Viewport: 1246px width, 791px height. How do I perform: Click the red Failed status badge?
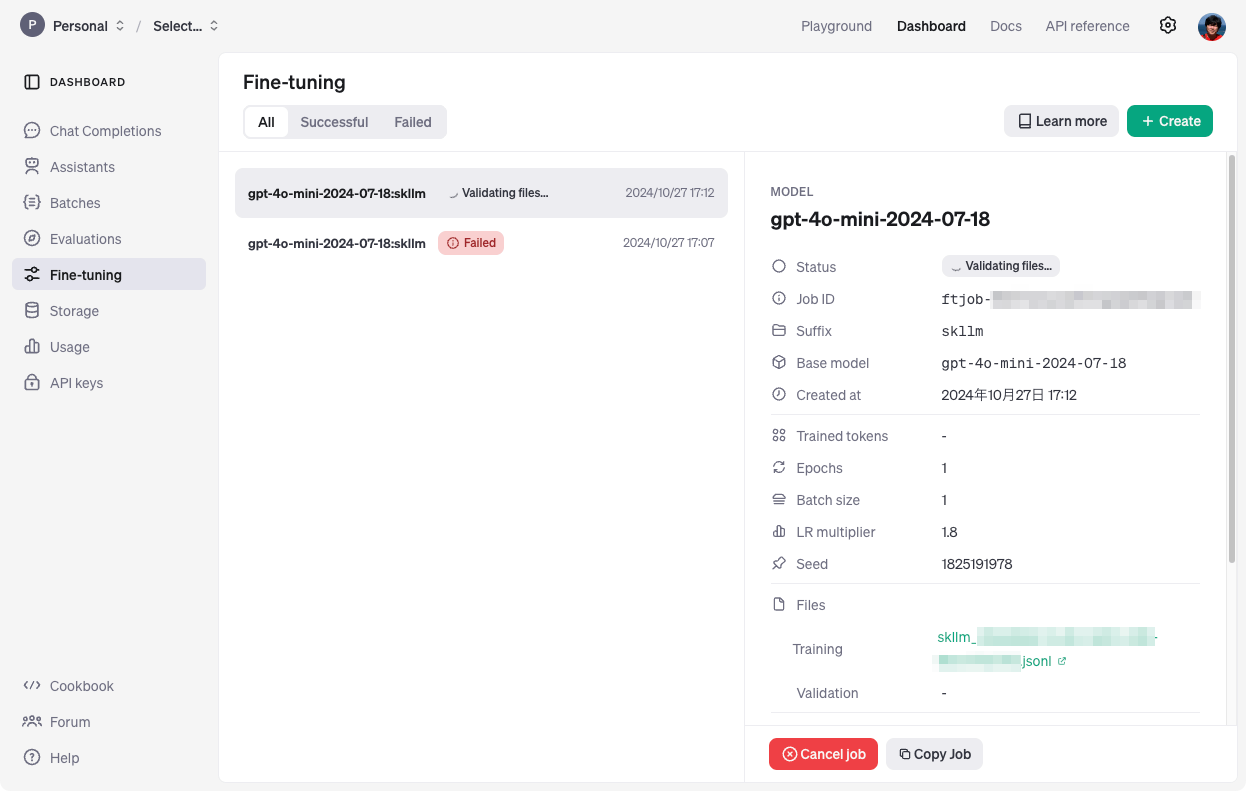pos(471,243)
